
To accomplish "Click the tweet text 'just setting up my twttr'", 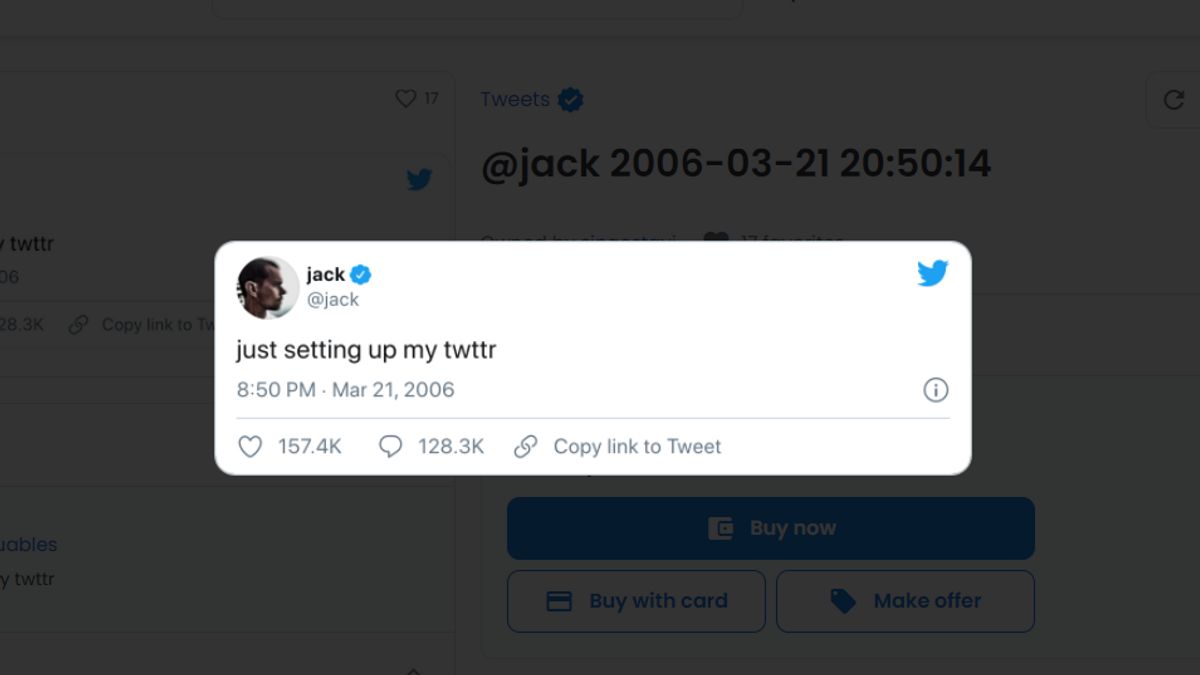I will click(x=366, y=350).
